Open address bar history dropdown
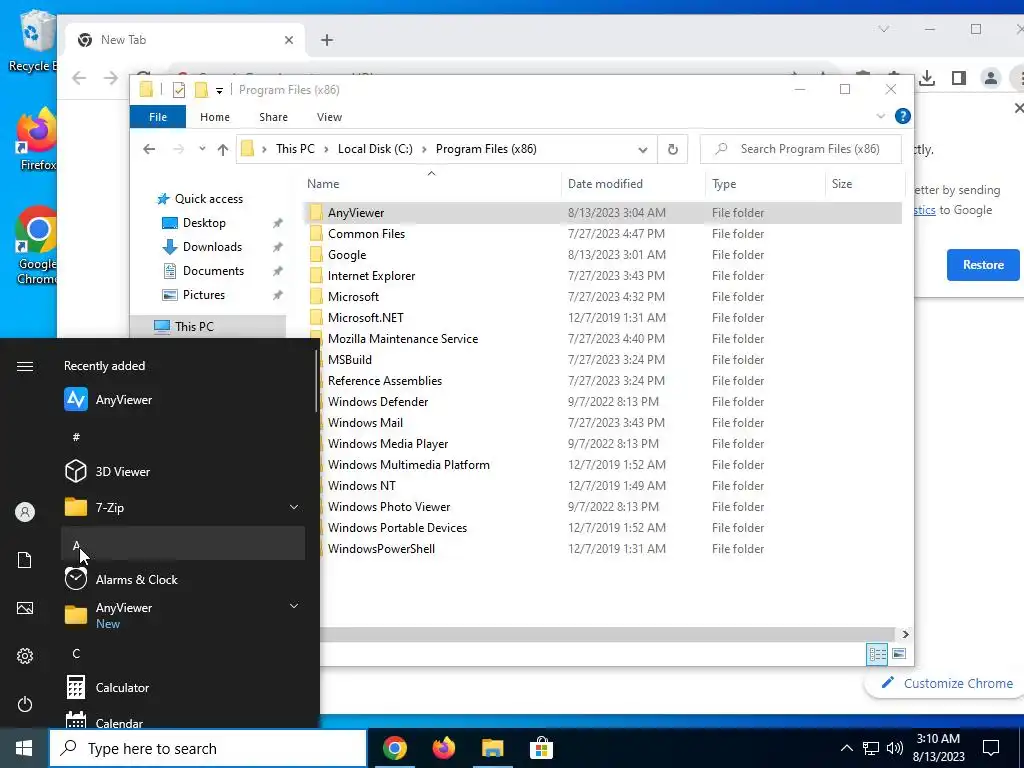Screen dimensions: 1024x768 tap(643, 150)
